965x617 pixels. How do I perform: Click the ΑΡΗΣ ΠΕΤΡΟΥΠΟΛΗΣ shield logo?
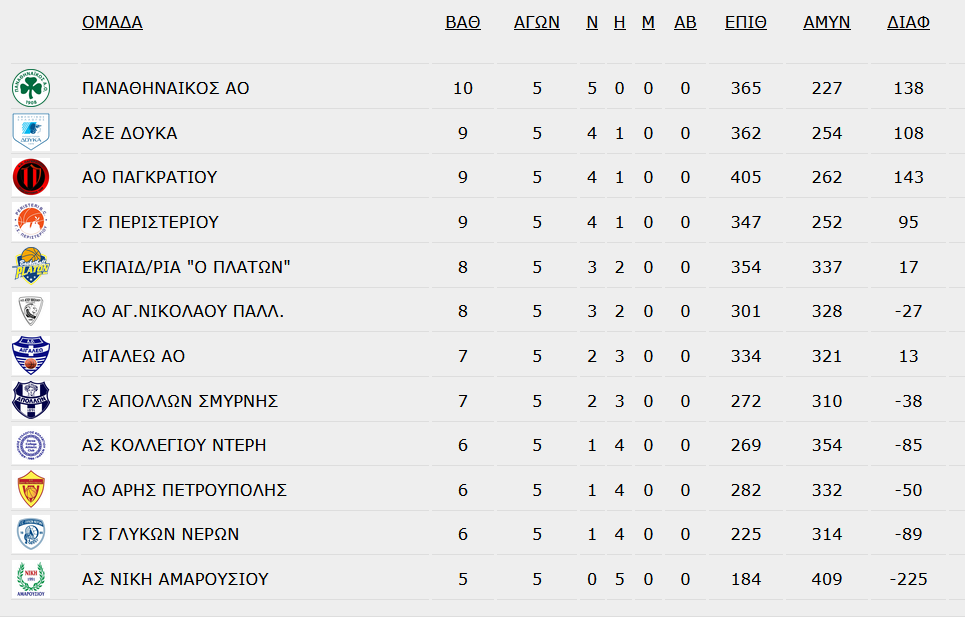(31, 490)
